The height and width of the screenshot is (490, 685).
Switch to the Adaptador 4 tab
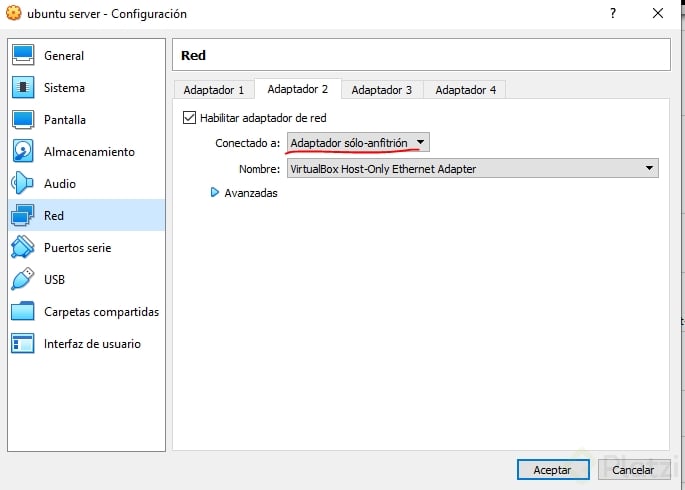coord(465,90)
